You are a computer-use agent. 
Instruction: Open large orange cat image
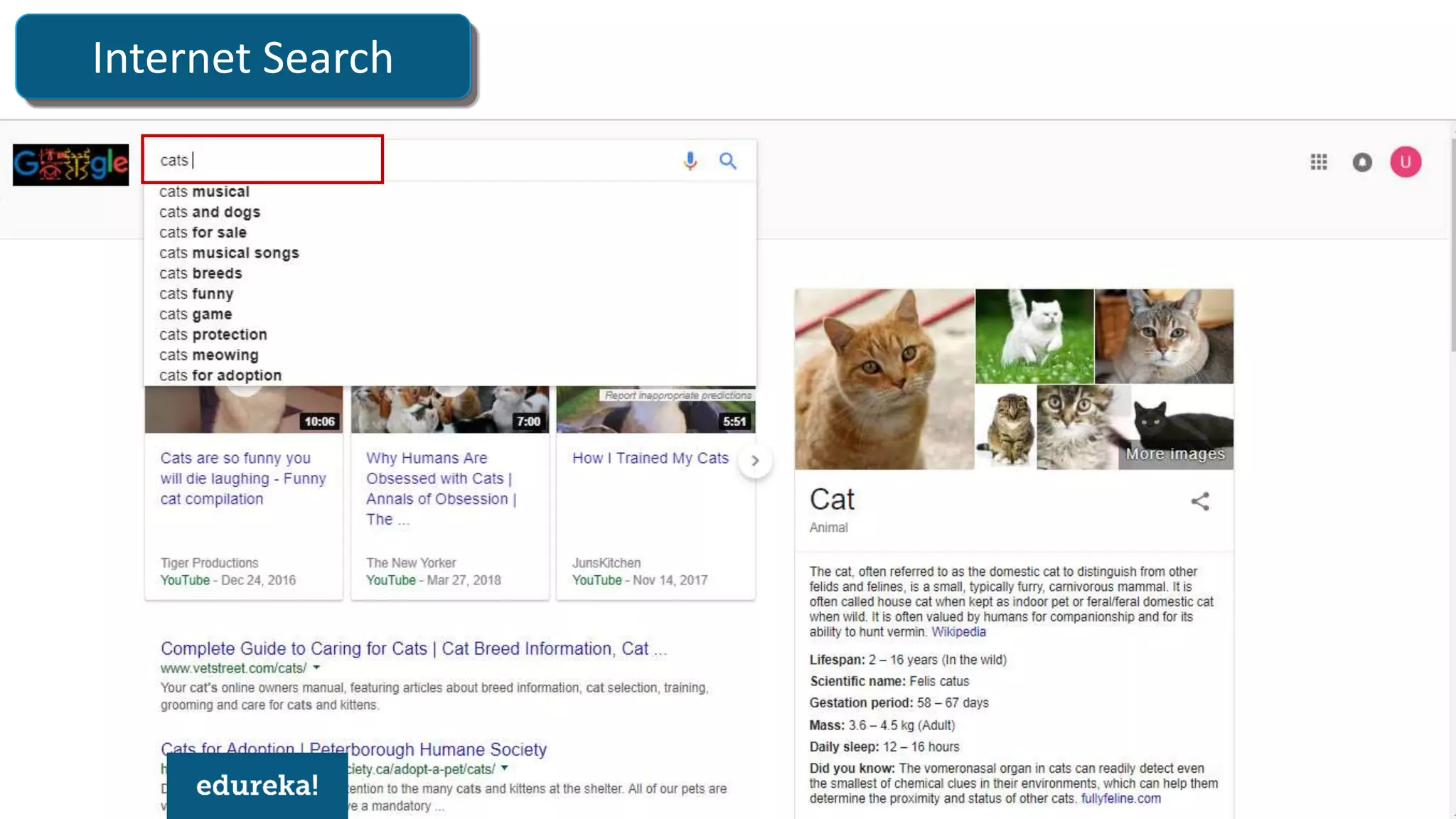coord(884,379)
